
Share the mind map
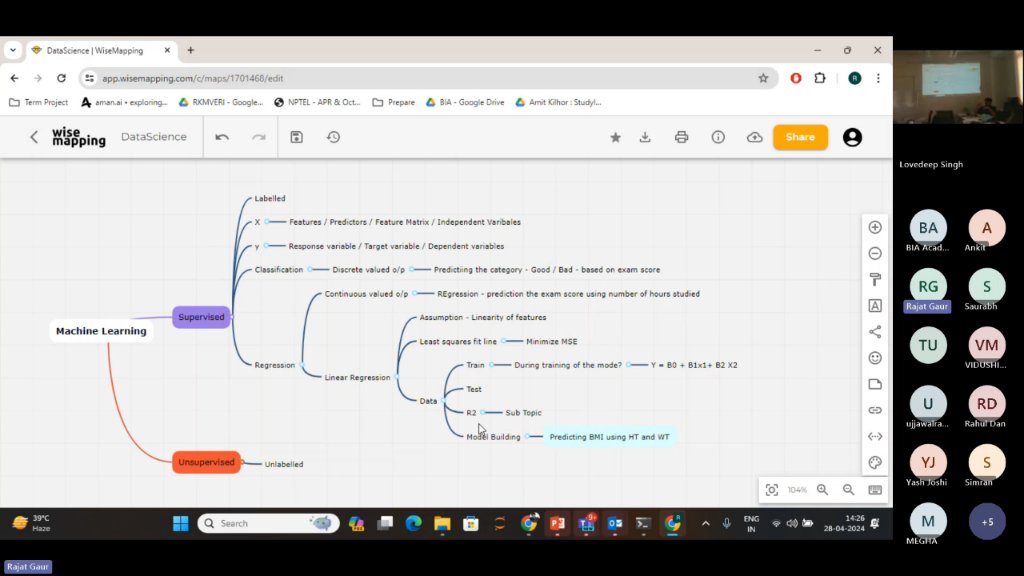(x=800, y=137)
